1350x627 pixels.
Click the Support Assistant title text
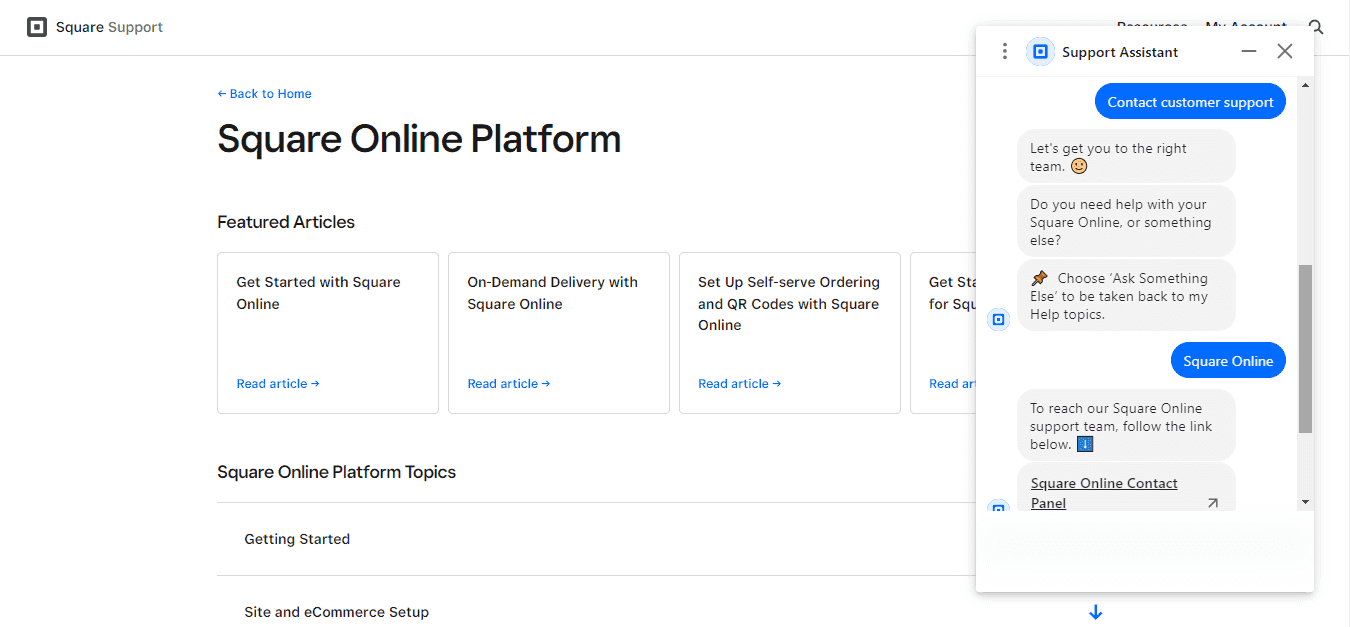tap(1120, 52)
